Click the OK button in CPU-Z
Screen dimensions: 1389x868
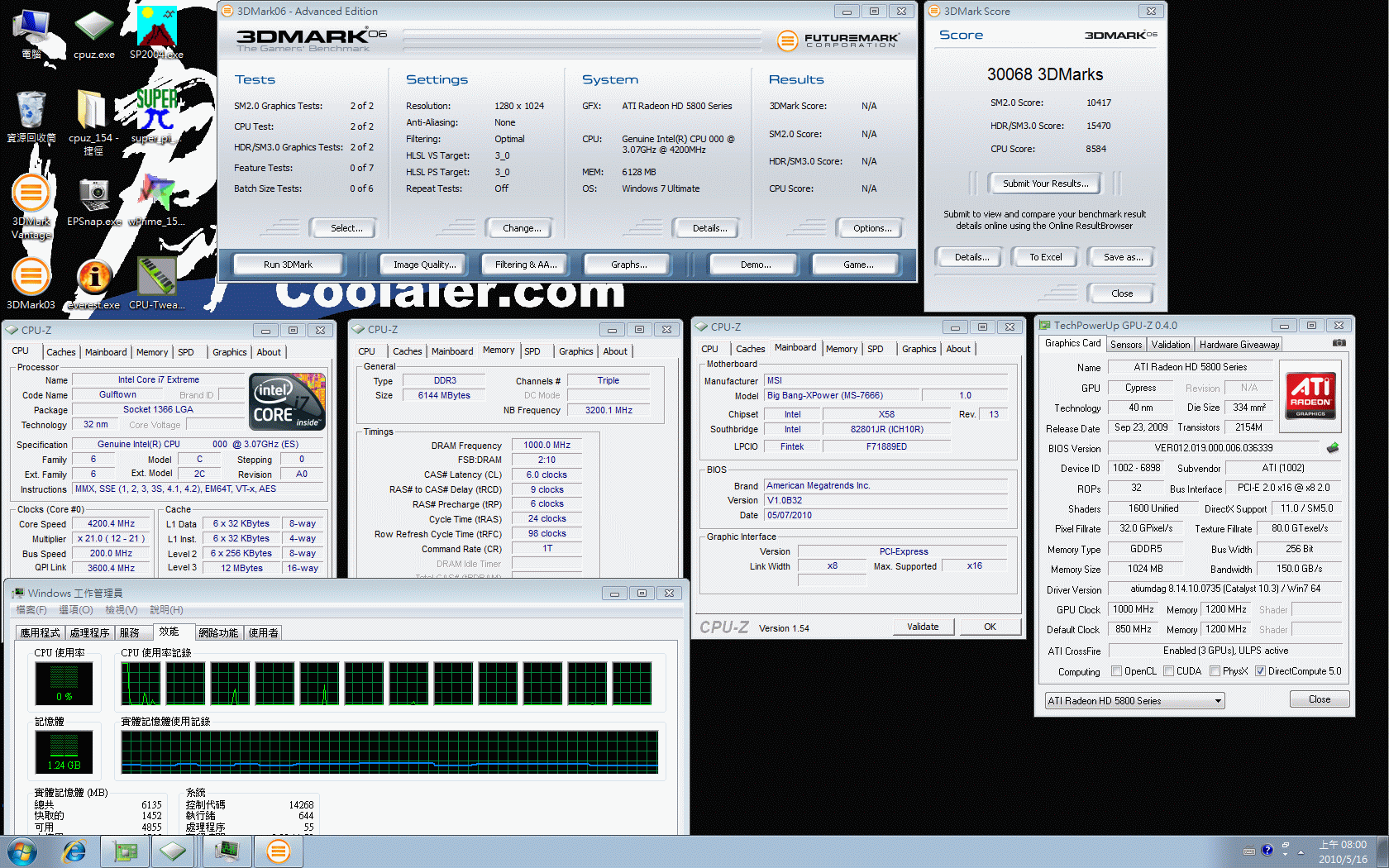coord(990,627)
